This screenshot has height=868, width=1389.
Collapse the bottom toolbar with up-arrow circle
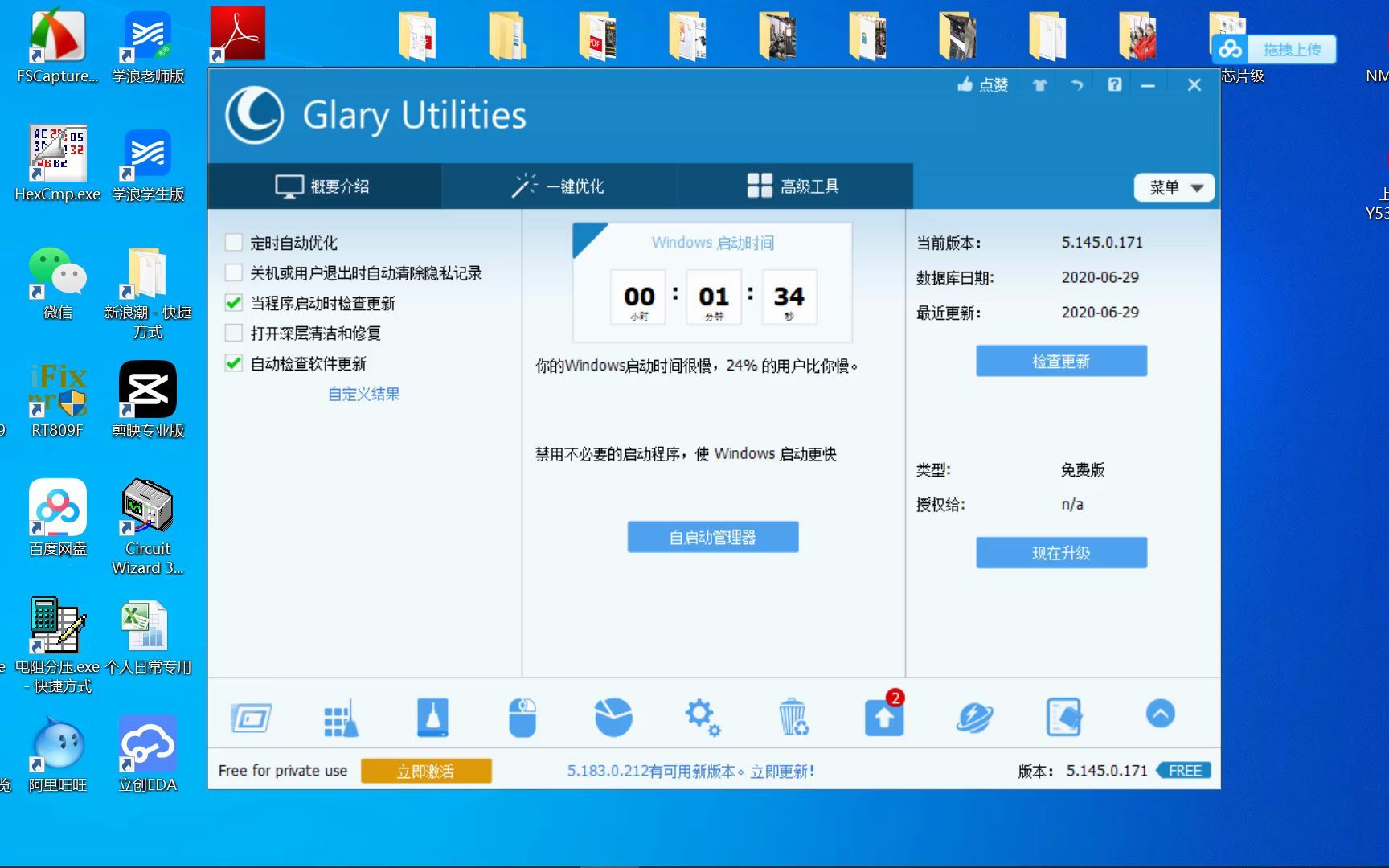coord(1160,714)
